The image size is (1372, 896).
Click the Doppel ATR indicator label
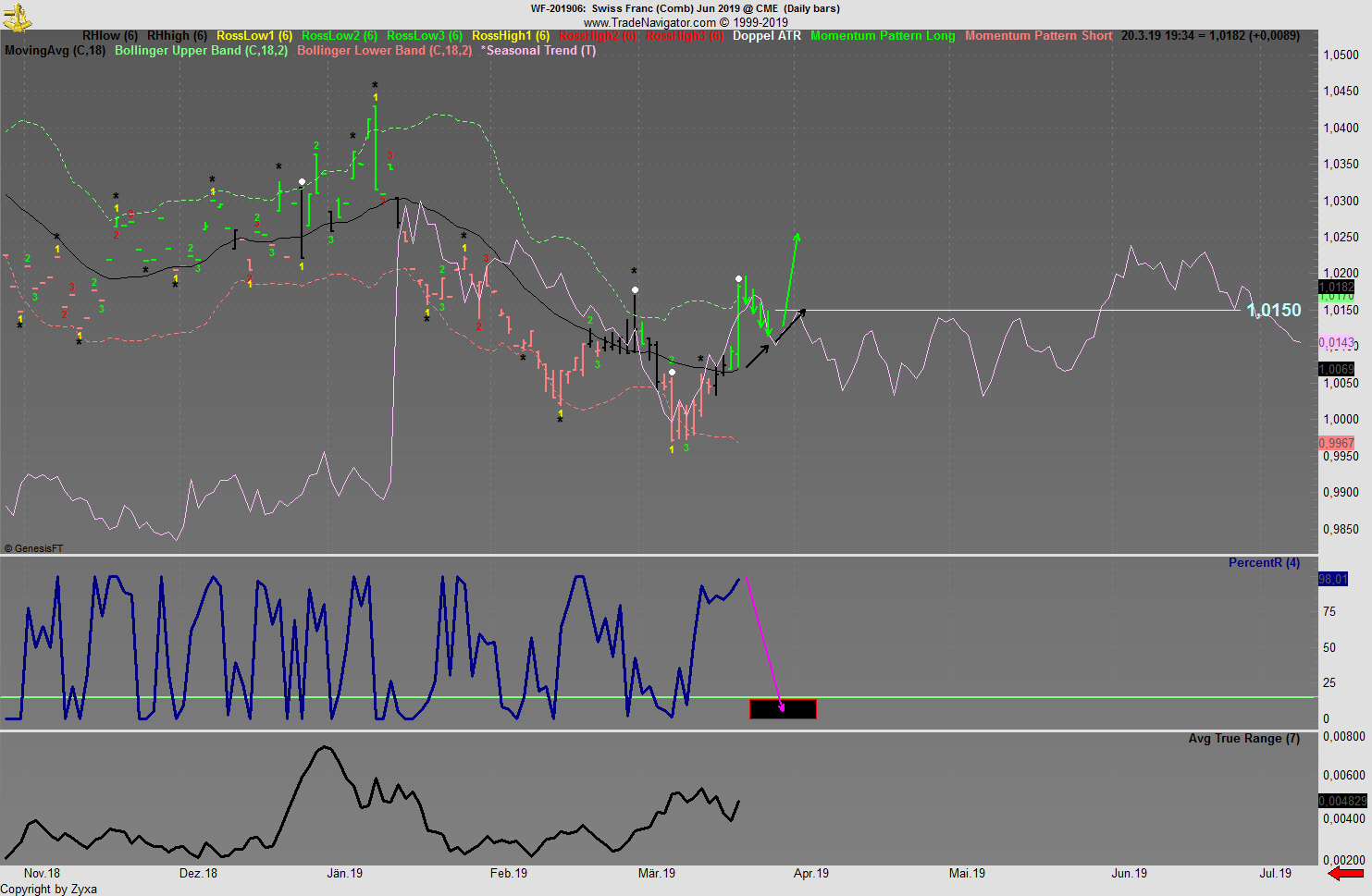pos(767,36)
